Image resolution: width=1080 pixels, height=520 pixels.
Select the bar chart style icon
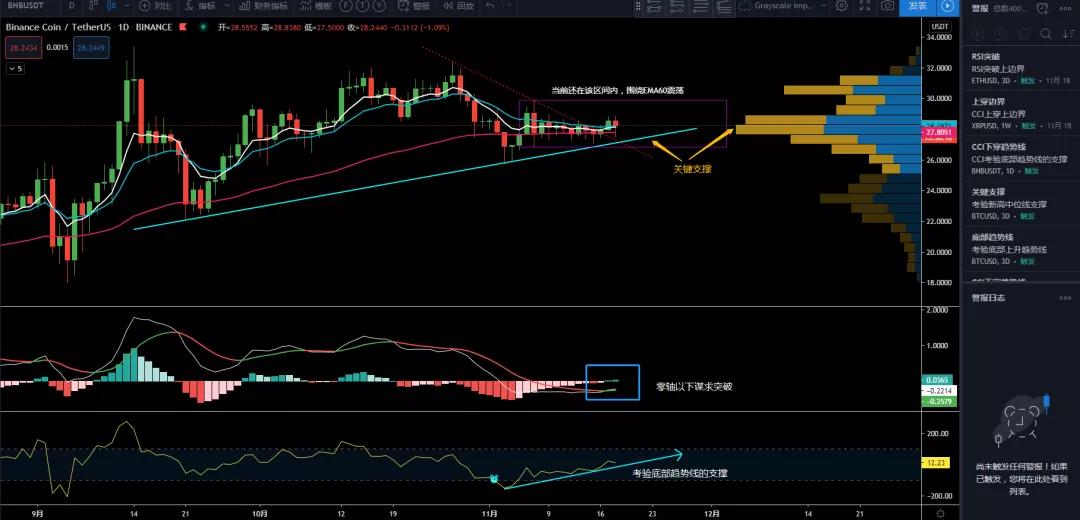[x=94, y=6]
